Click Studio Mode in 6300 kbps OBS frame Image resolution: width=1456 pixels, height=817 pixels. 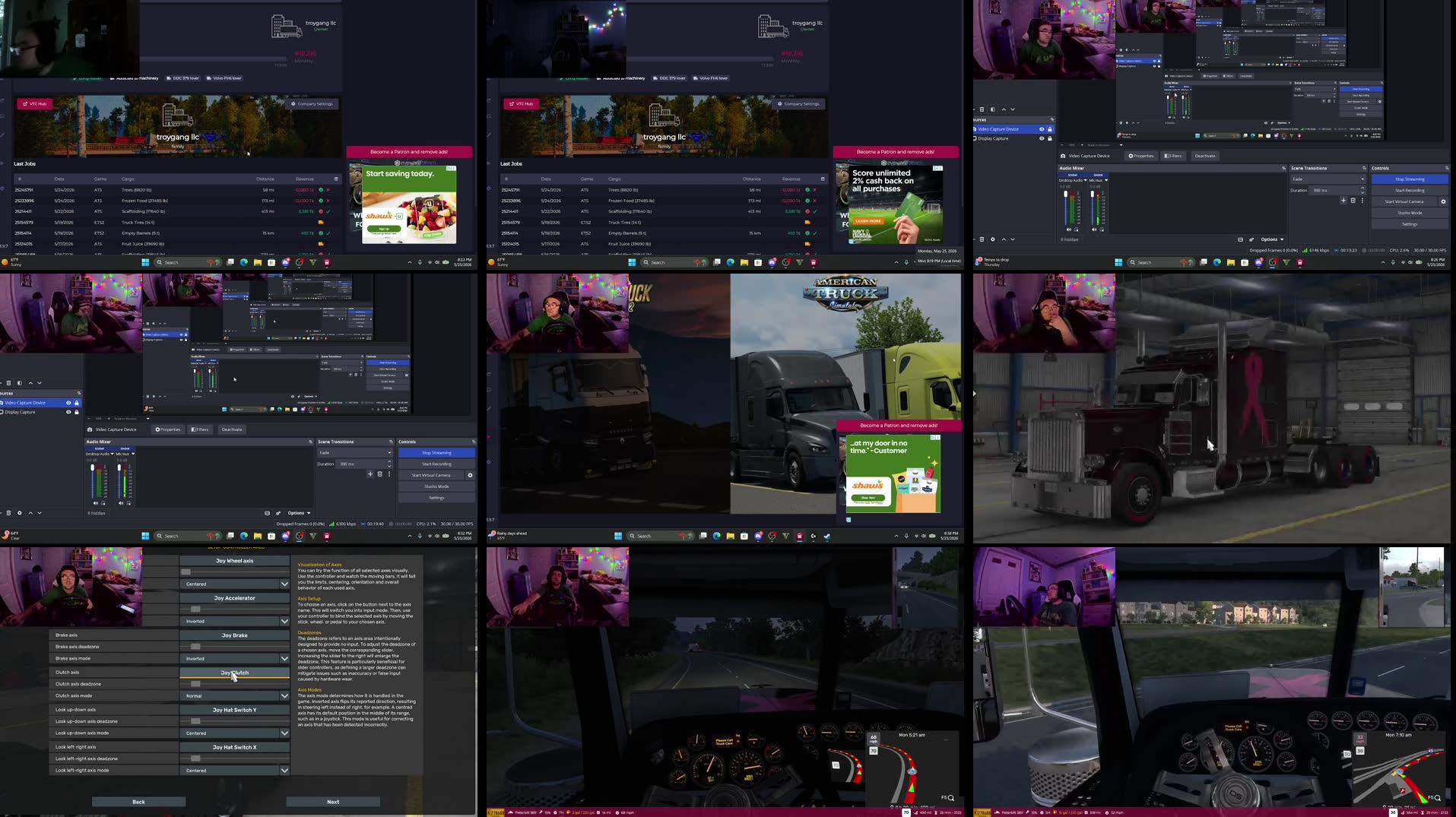[436, 486]
